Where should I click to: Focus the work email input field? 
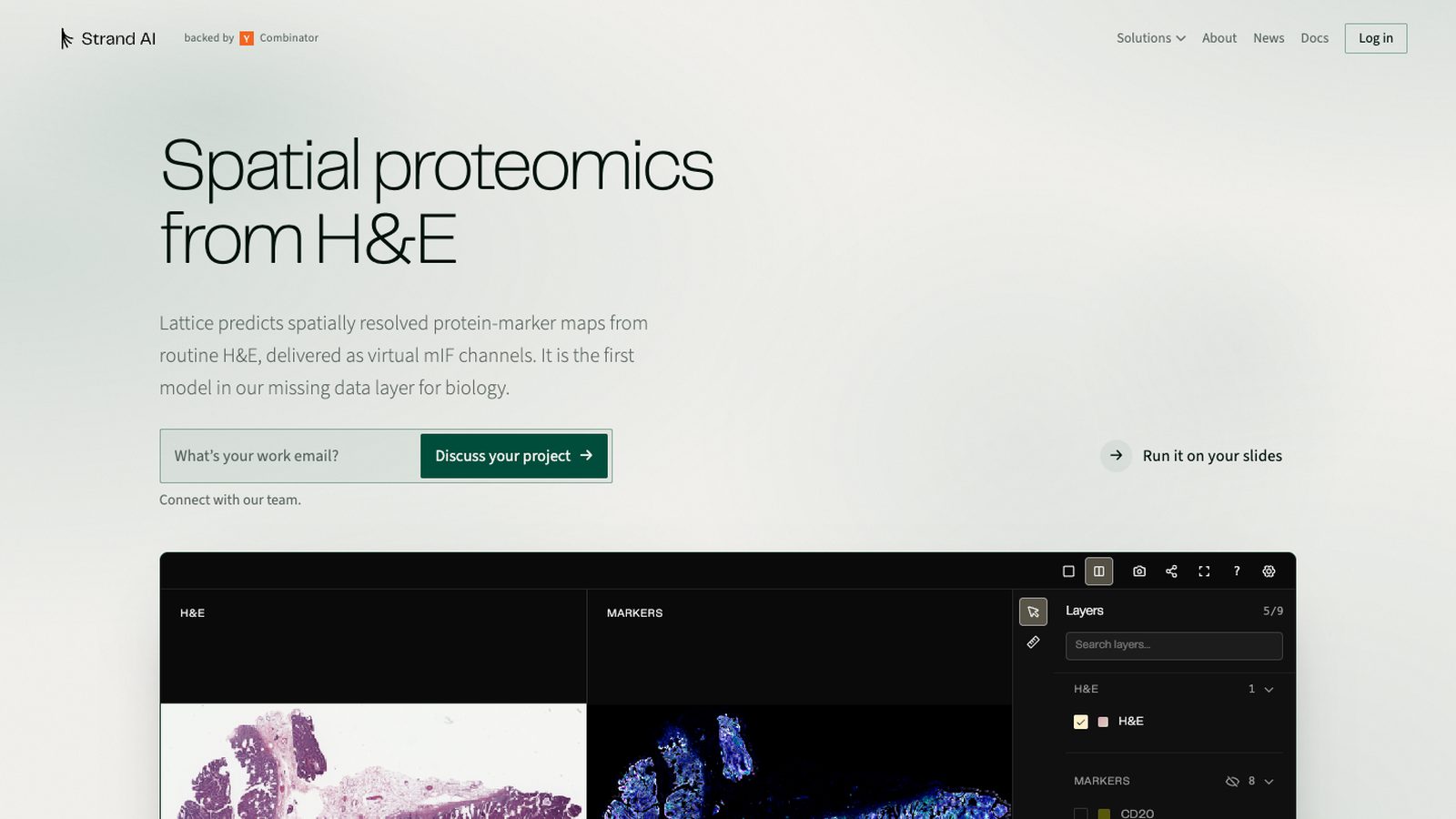coord(290,456)
